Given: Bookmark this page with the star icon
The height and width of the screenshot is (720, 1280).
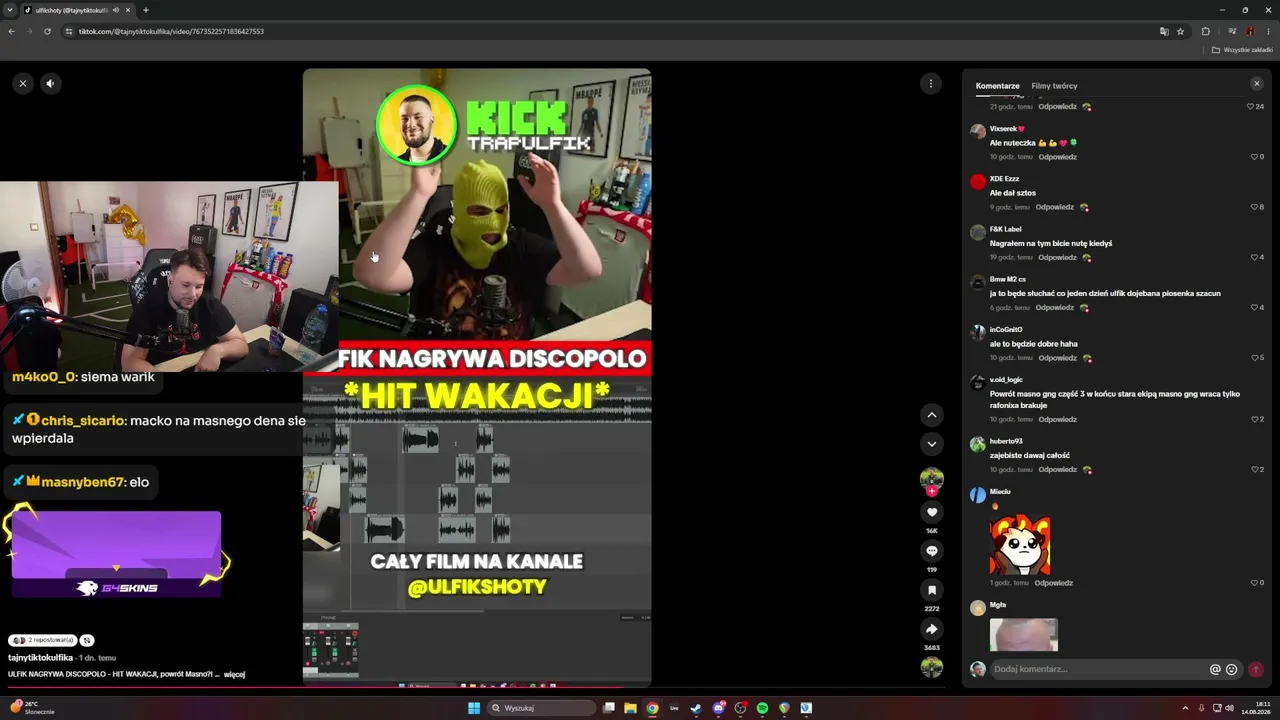Looking at the screenshot, I should click(1180, 31).
